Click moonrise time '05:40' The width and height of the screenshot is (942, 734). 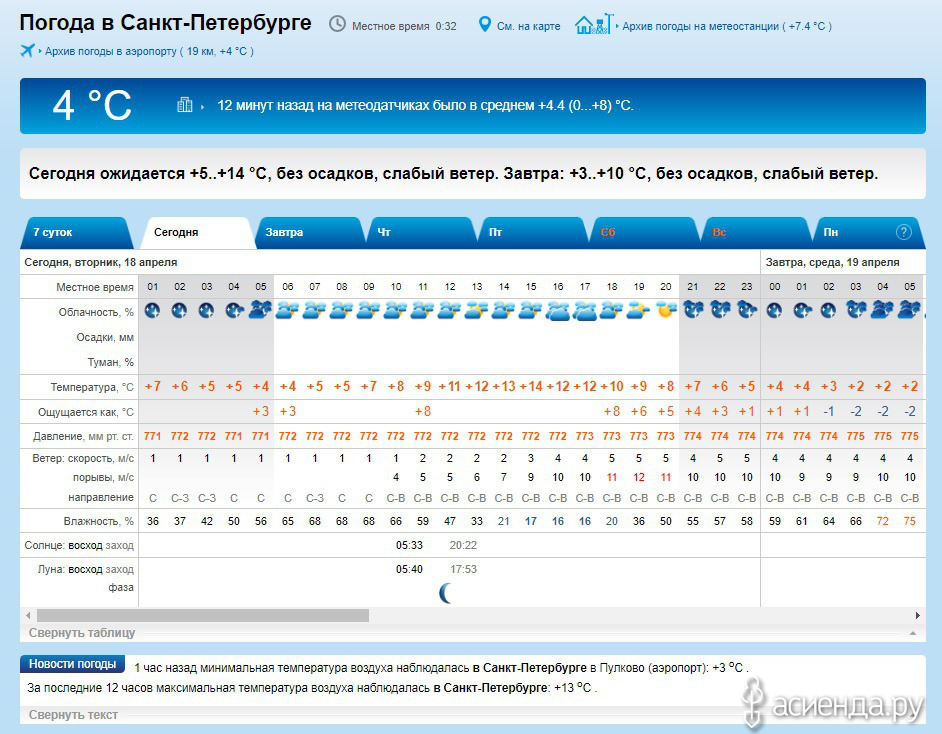click(x=409, y=569)
